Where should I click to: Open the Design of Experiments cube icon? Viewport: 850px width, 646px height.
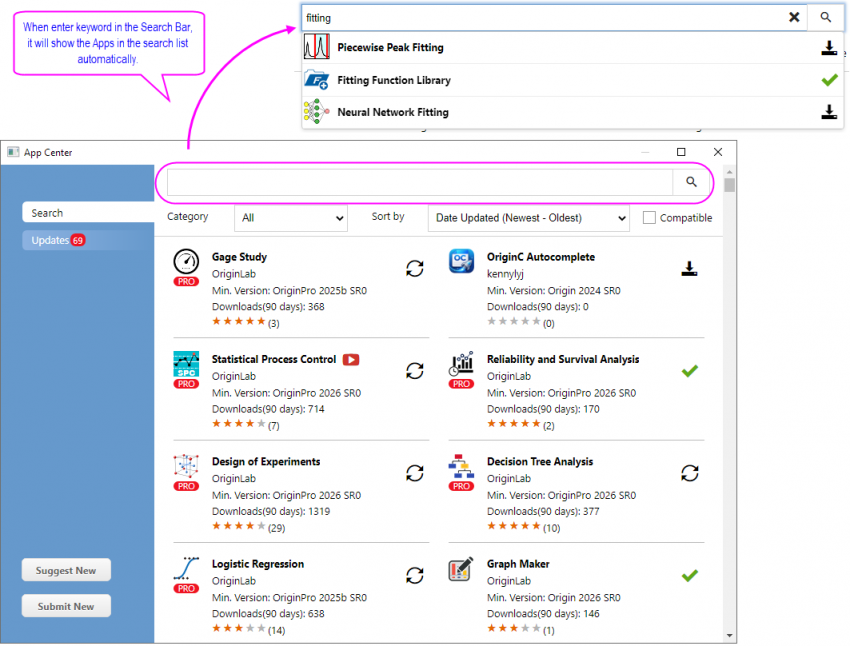coord(186,467)
